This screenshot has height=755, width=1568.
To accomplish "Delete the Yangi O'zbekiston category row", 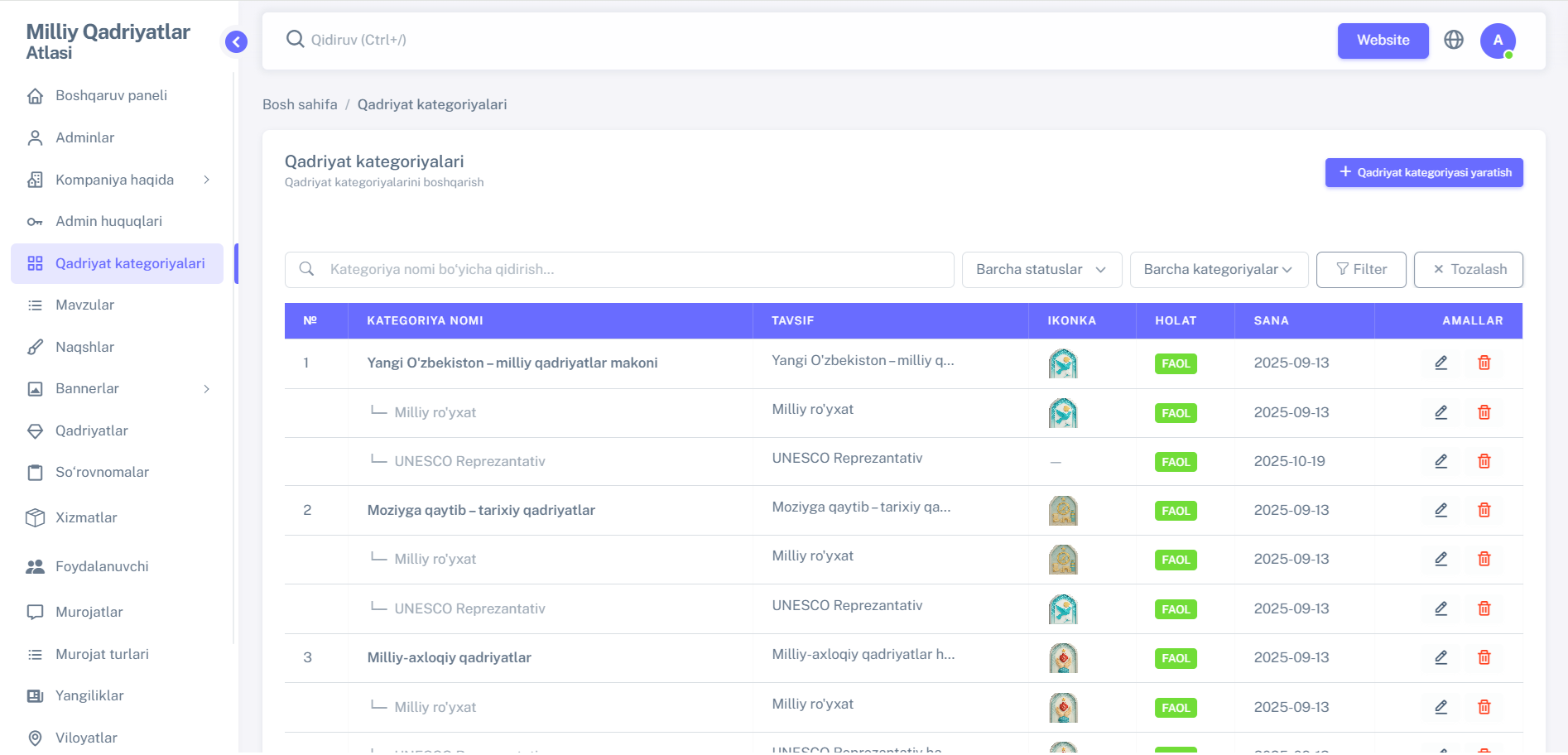I will (1484, 363).
